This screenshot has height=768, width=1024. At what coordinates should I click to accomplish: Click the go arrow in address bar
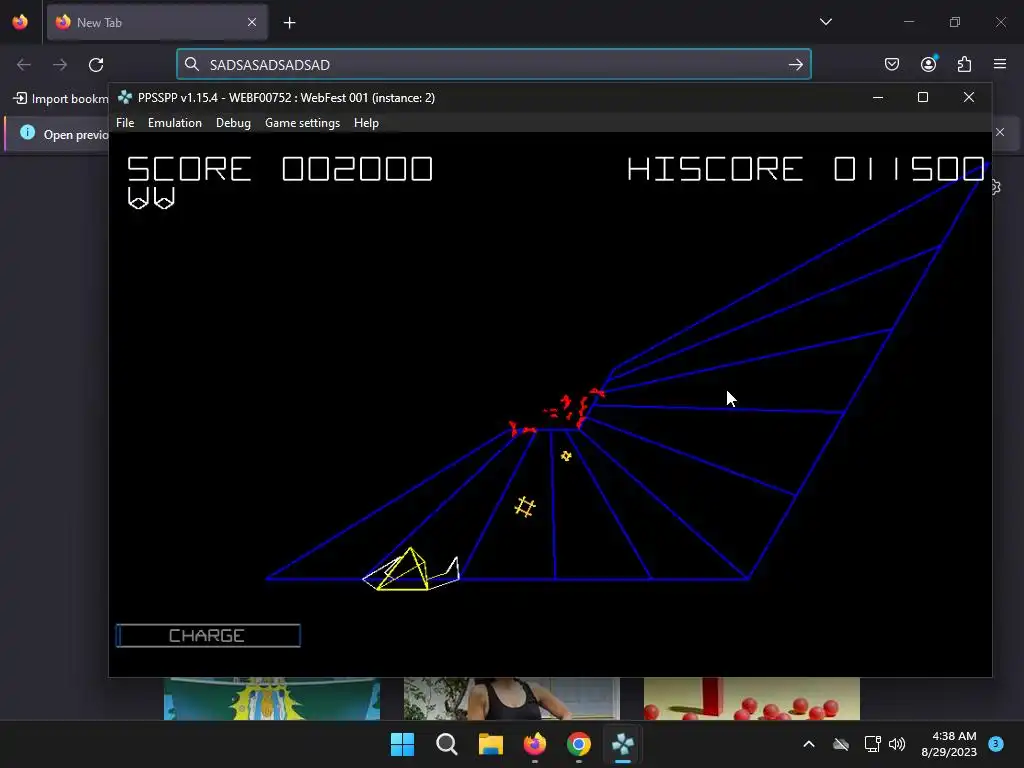point(795,65)
